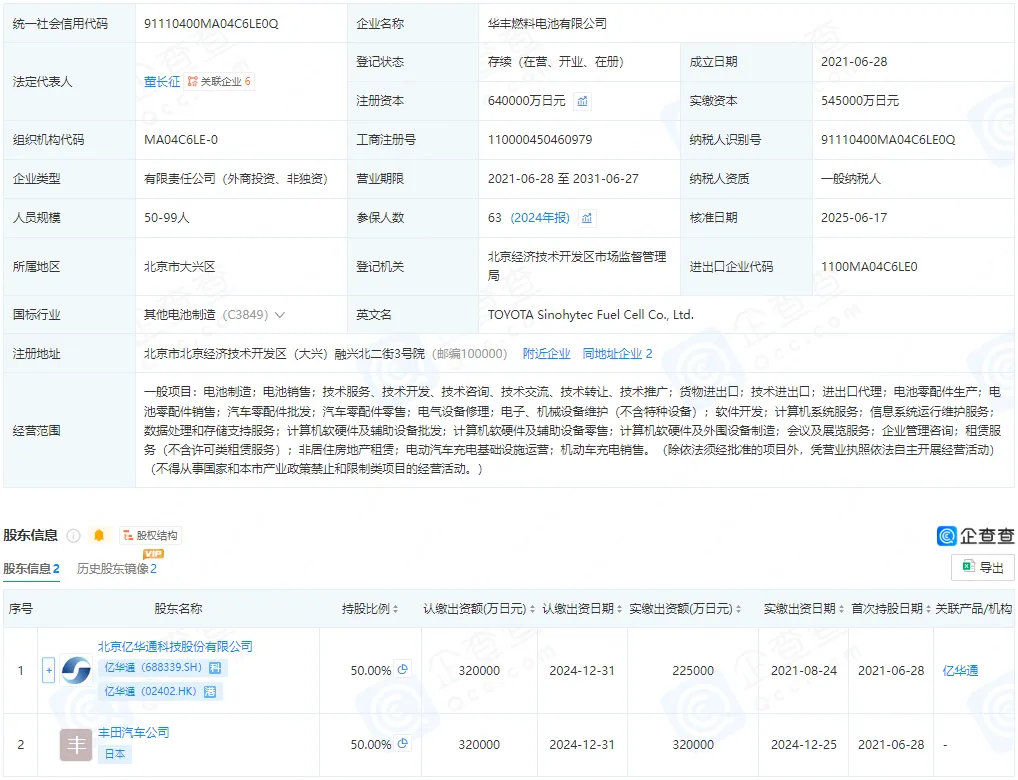Viewport: 1018px width, 780px height.
Task: Sort by 首次持股日期 column
Action: click(928, 609)
